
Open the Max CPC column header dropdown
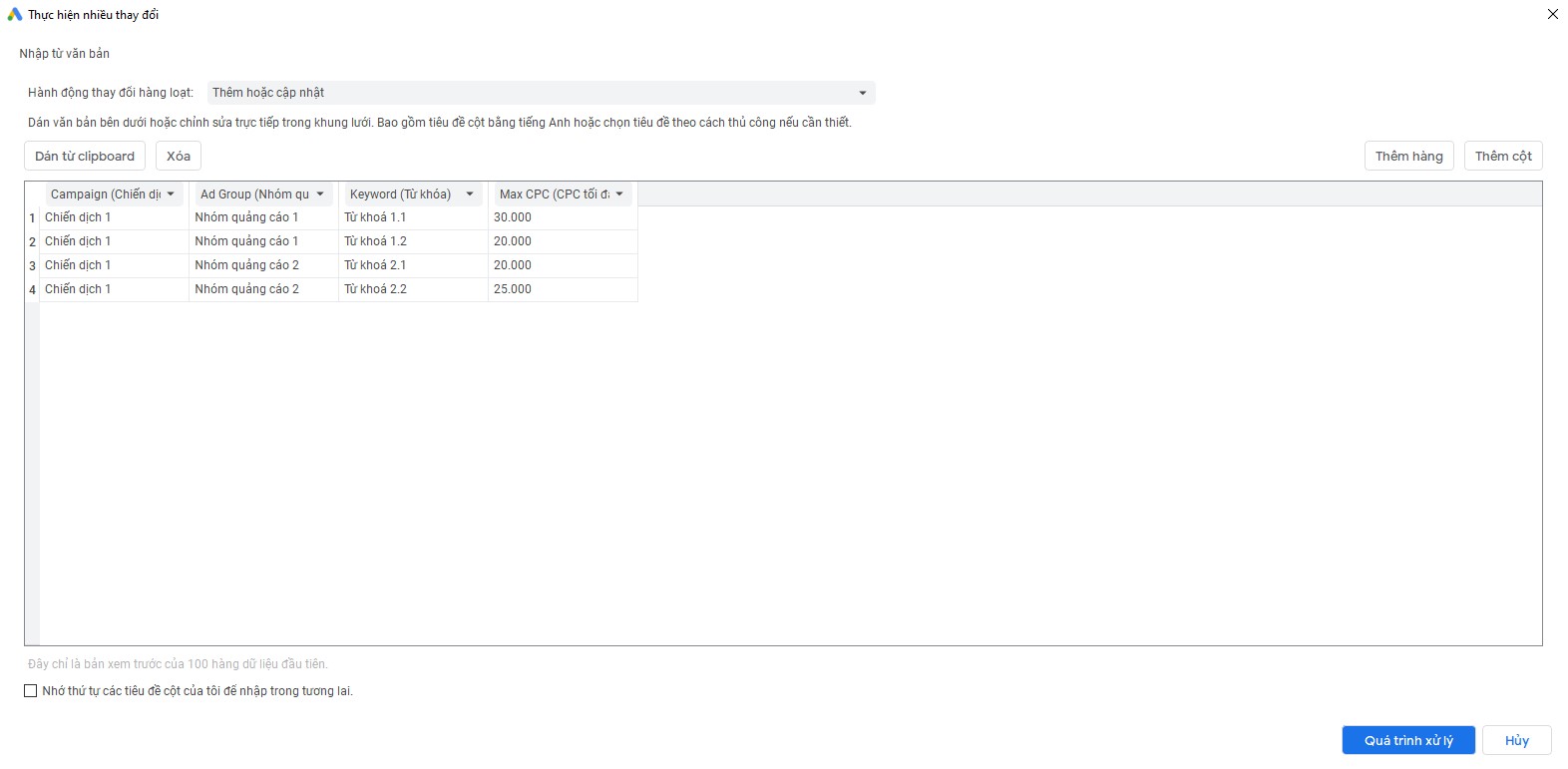(x=619, y=194)
